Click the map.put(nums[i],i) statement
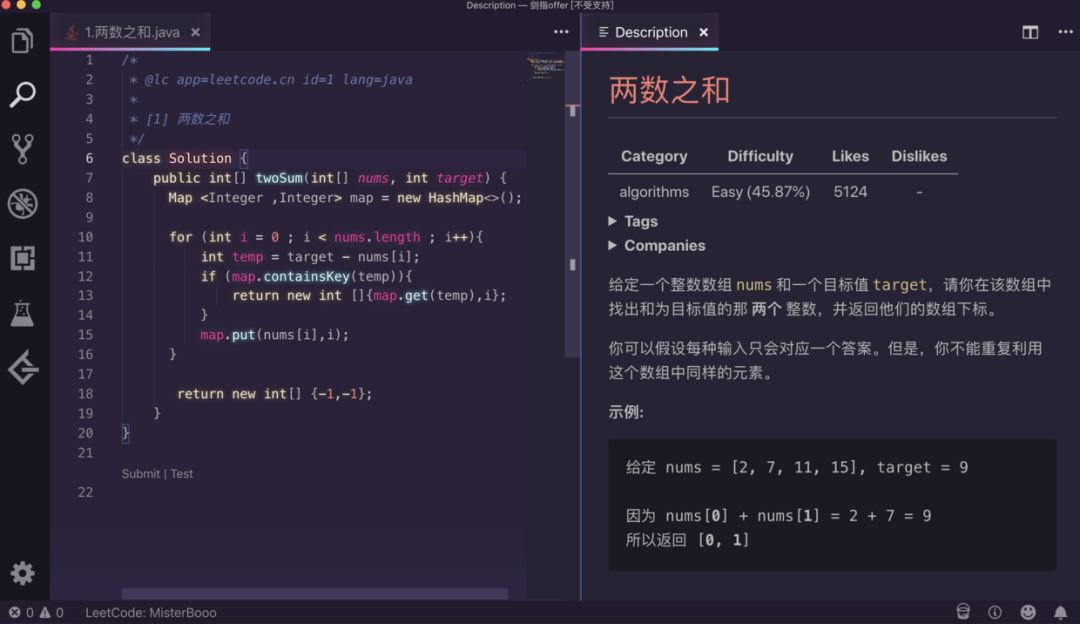Viewport: 1080px width, 624px height. coord(274,335)
